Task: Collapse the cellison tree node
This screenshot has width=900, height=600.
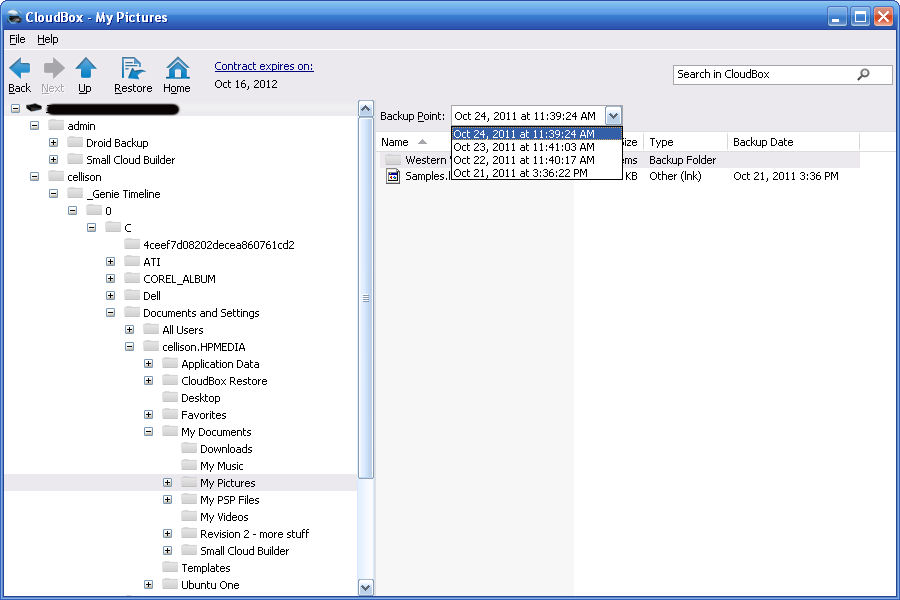Action: pyautogui.click(x=34, y=176)
